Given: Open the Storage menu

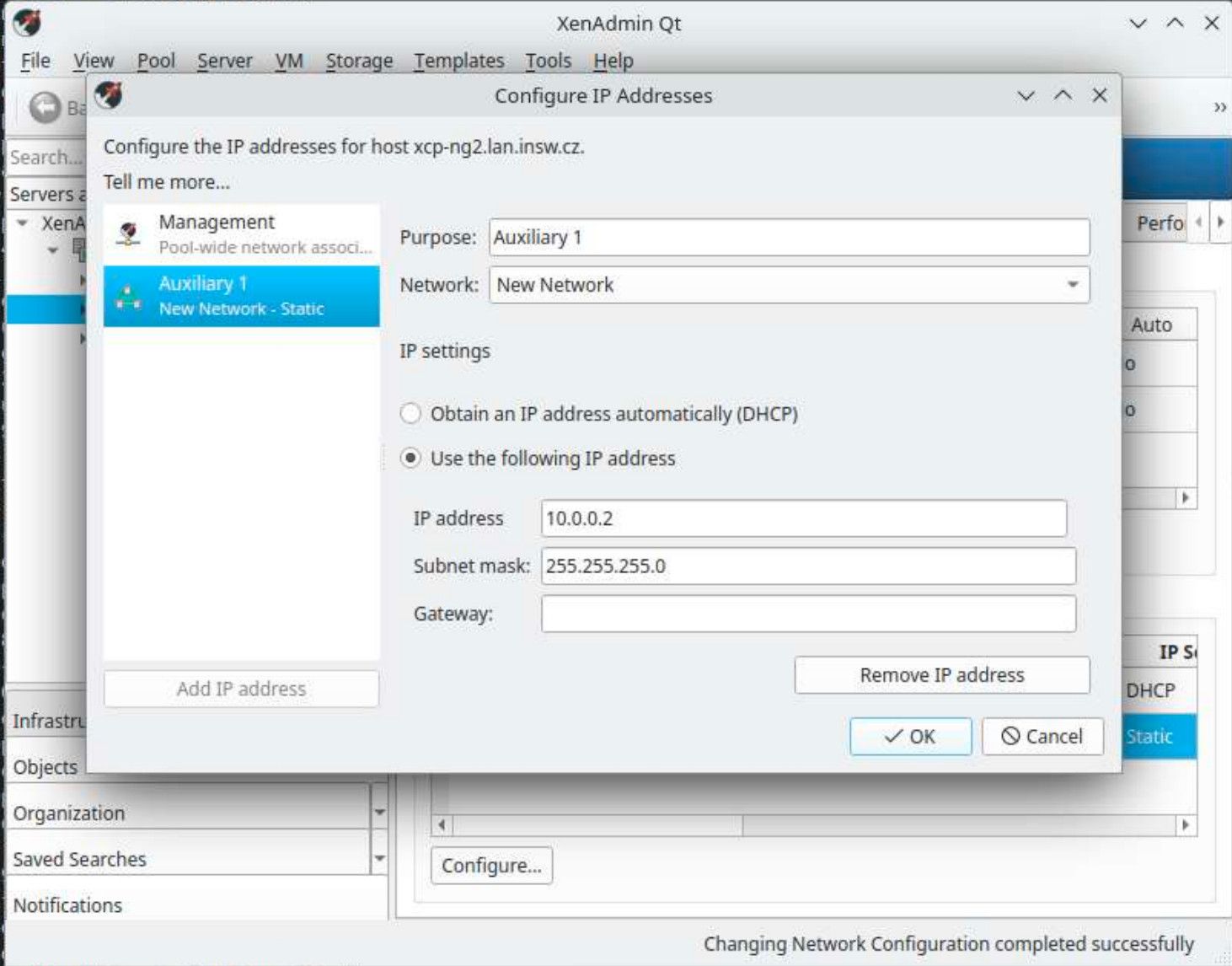Looking at the screenshot, I should coord(359,61).
